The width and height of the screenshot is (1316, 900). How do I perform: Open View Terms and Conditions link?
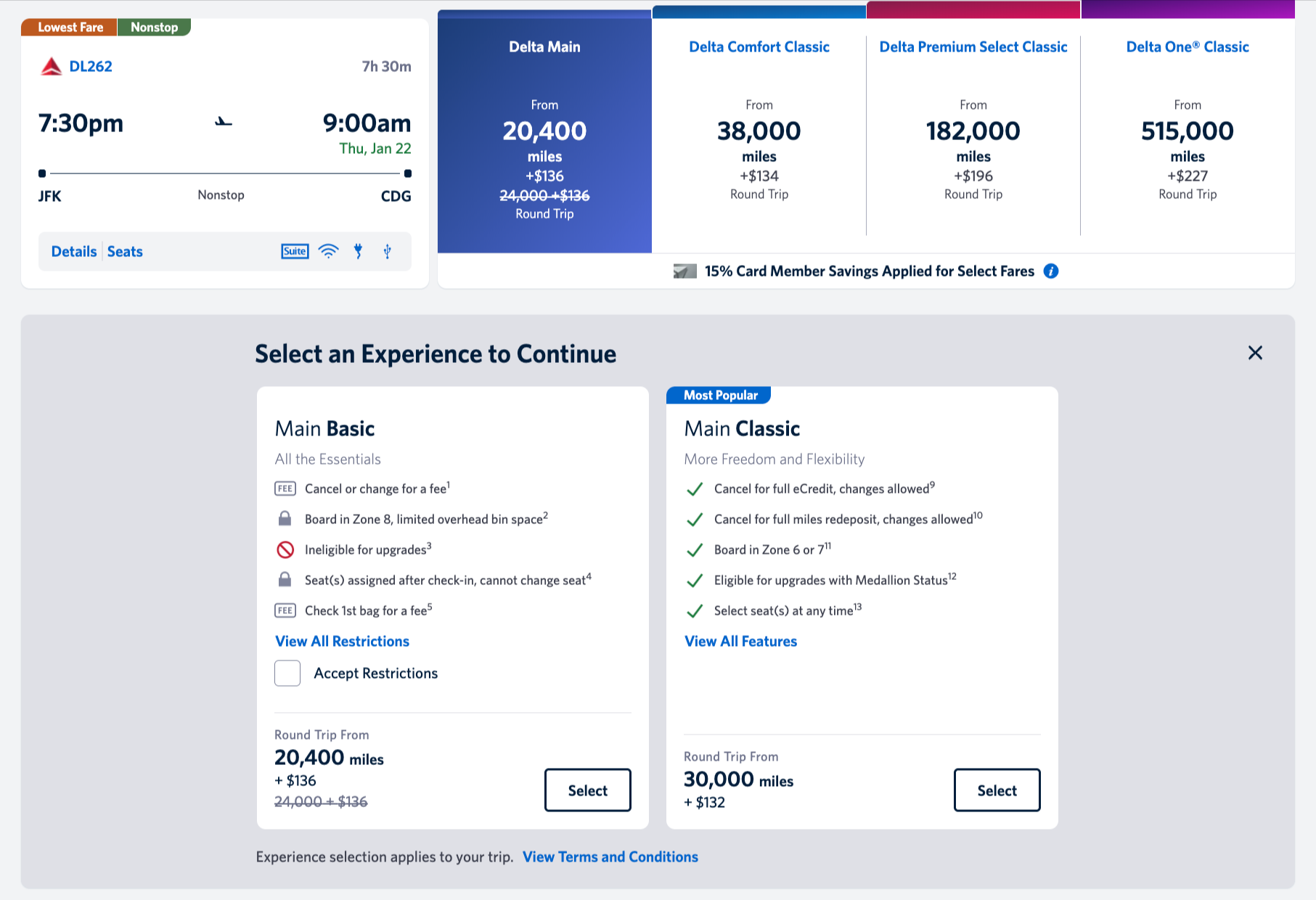point(610,856)
